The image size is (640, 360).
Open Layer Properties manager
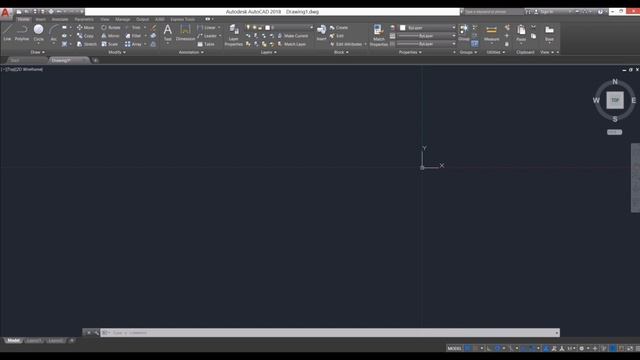click(233, 35)
